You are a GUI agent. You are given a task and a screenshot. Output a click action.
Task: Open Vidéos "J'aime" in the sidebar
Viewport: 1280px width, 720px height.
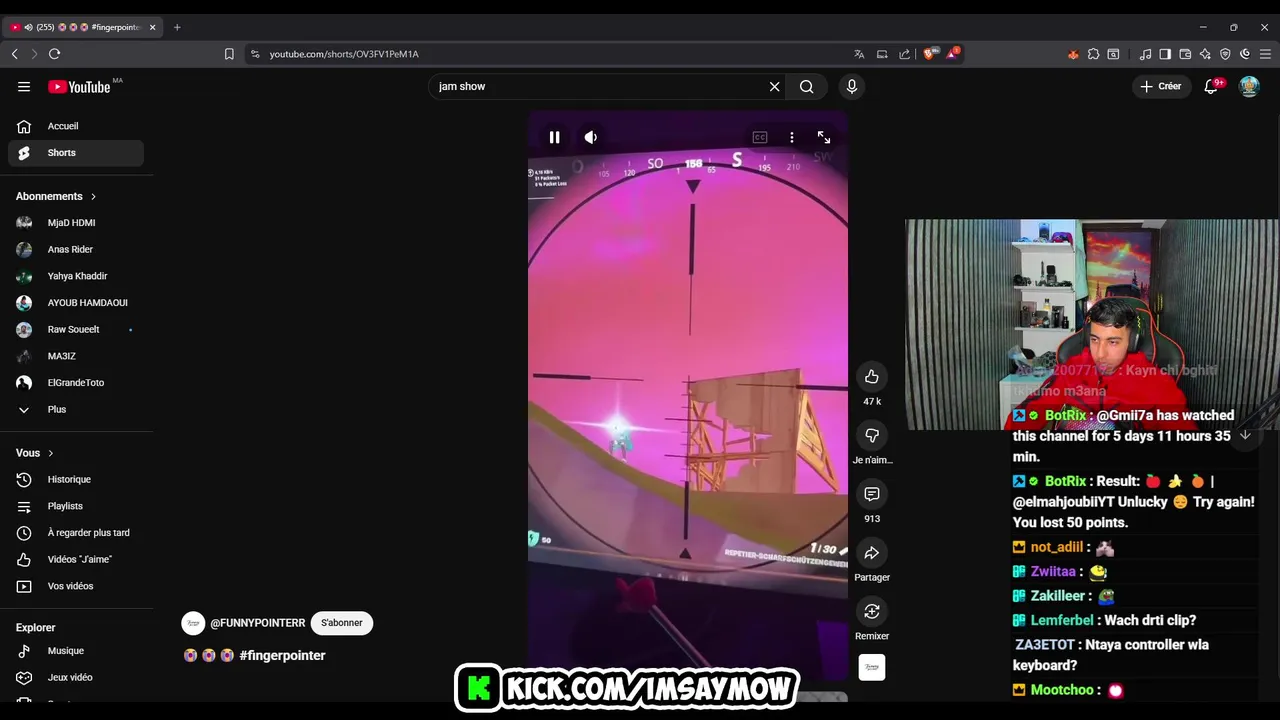[x=76, y=559]
